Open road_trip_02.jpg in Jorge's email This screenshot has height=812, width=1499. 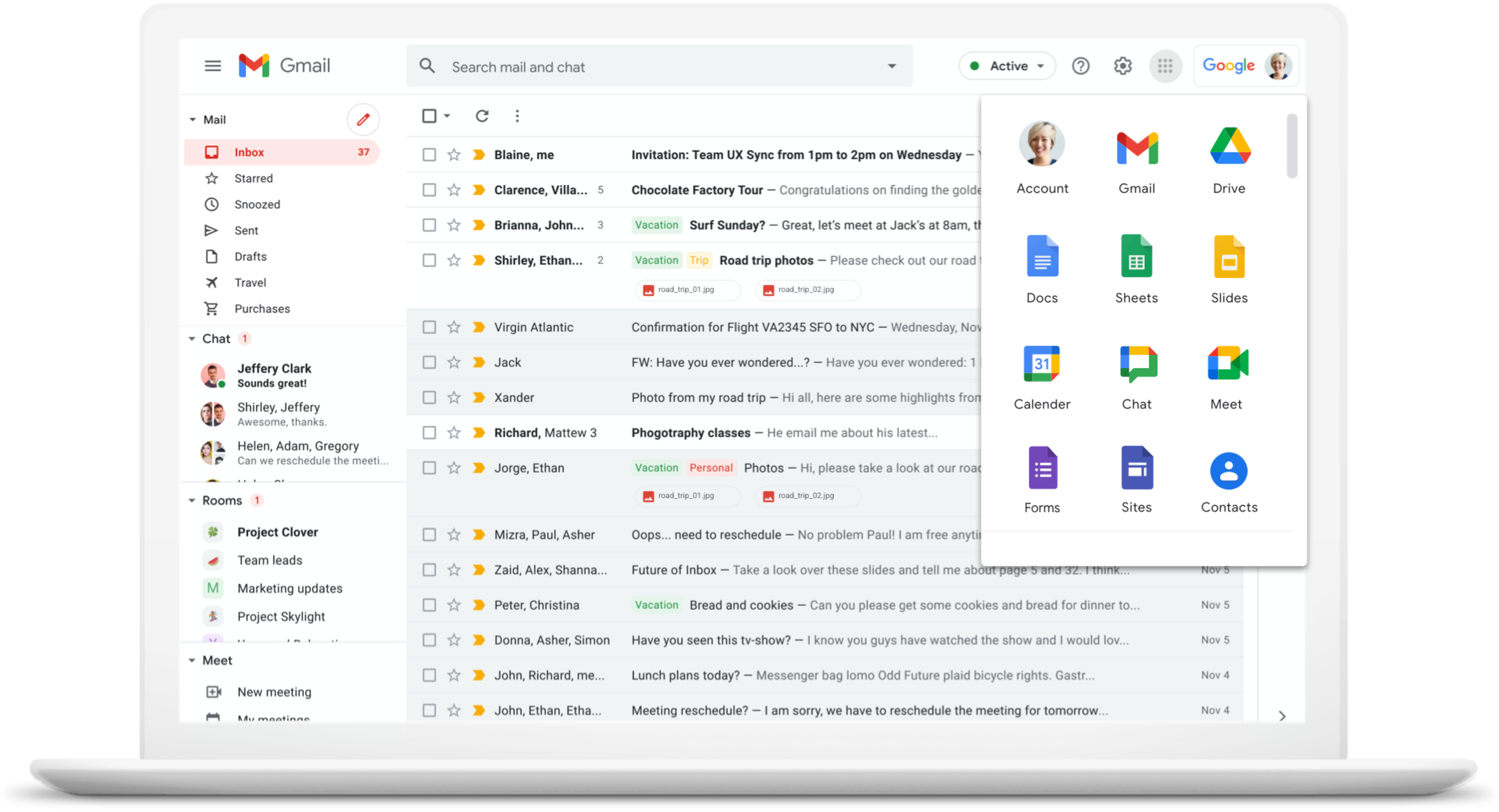(x=807, y=496)
